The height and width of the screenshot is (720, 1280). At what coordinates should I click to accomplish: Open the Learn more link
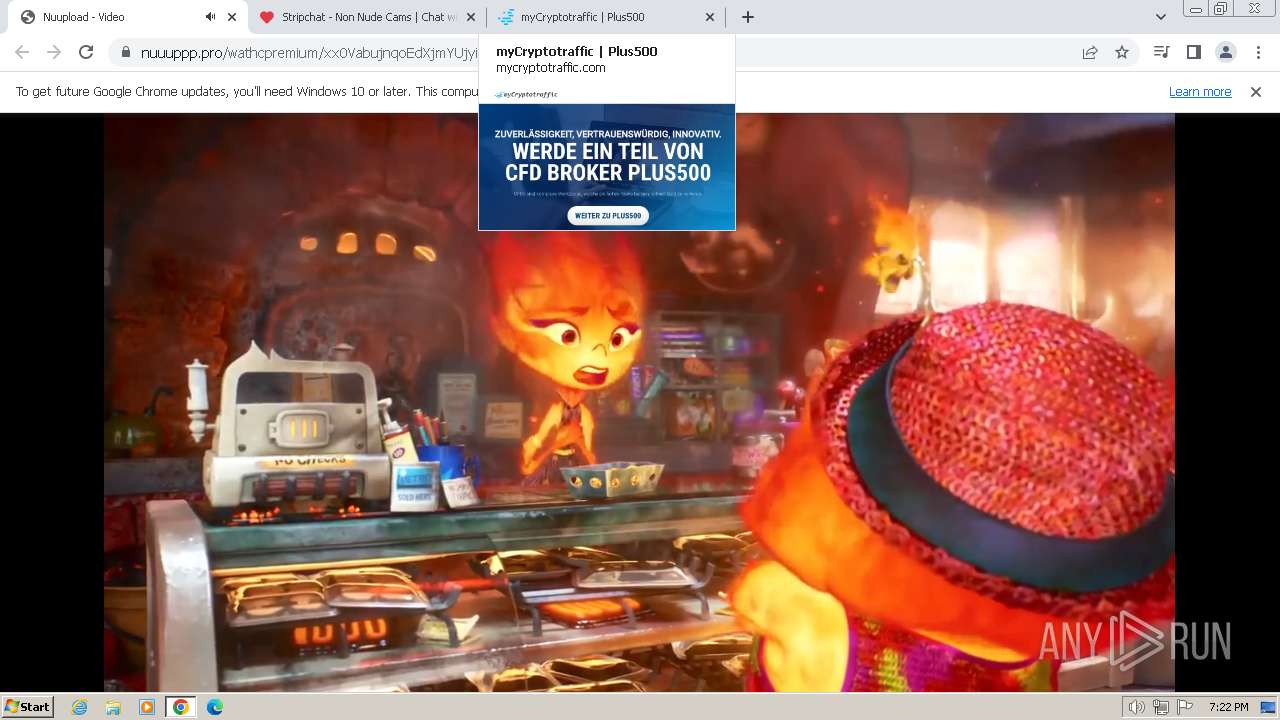pyautogui.click(x=1200, y=92)
